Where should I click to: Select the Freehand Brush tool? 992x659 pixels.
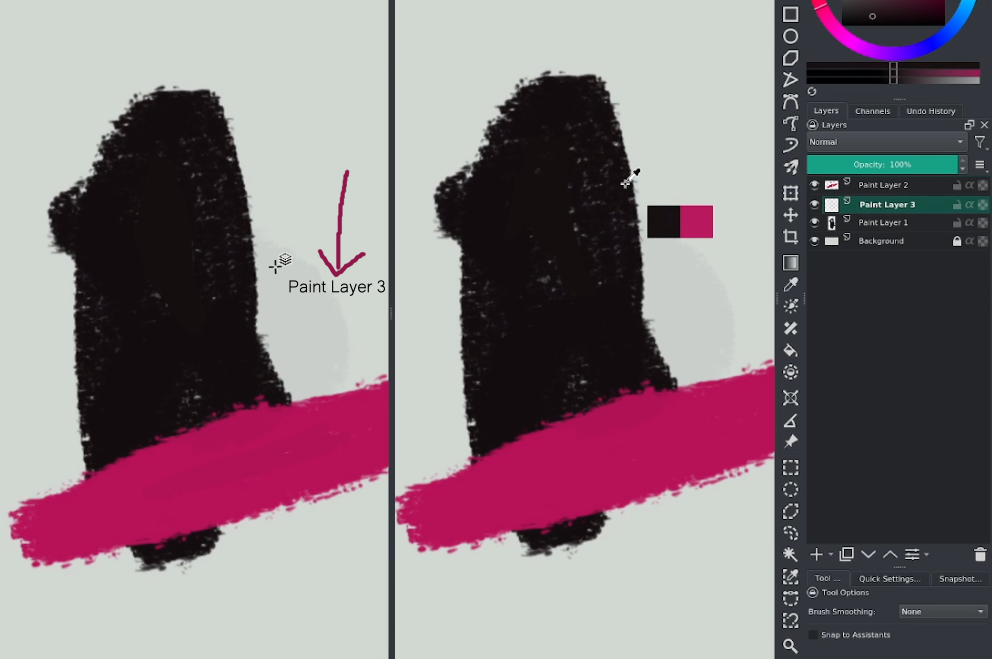point(790,167)
